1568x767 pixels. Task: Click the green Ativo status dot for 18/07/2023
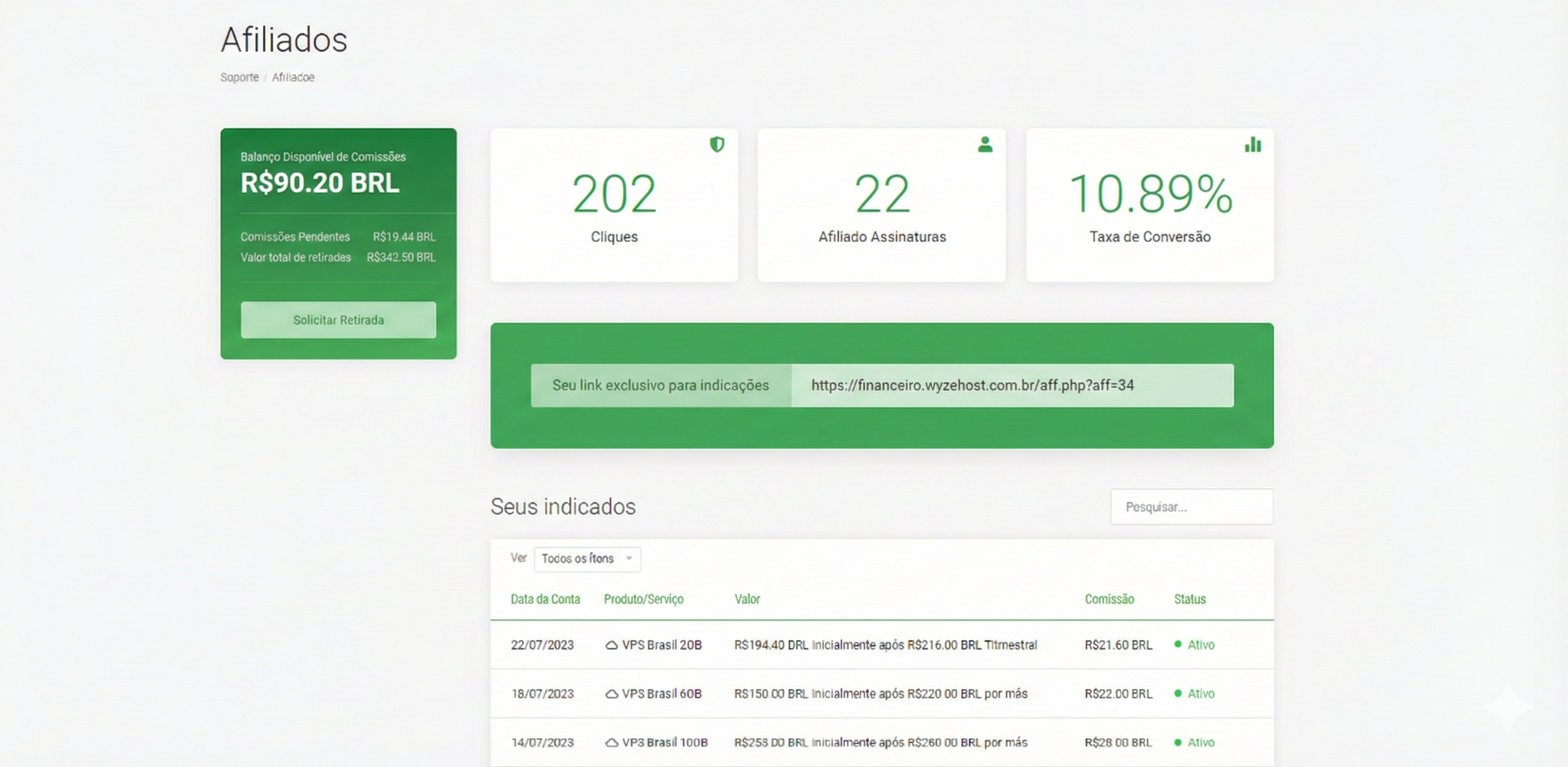click(1178, 693)
